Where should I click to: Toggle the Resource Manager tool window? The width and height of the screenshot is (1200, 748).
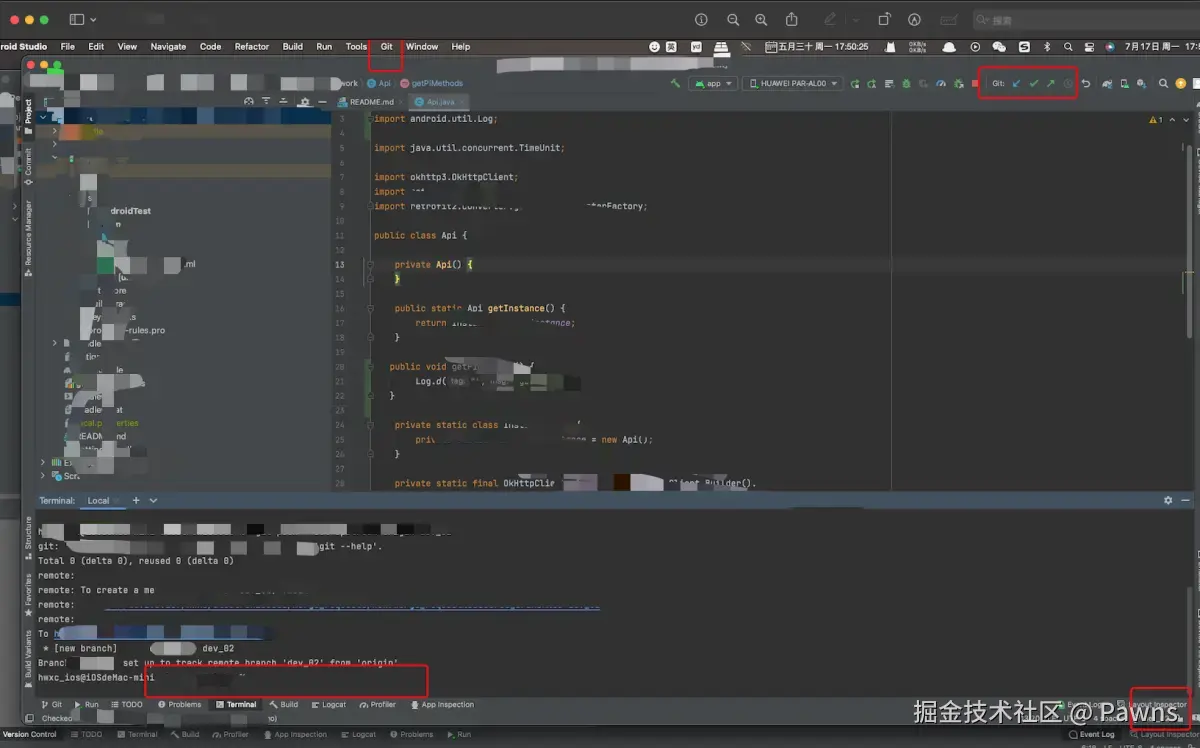pos(28,239)
